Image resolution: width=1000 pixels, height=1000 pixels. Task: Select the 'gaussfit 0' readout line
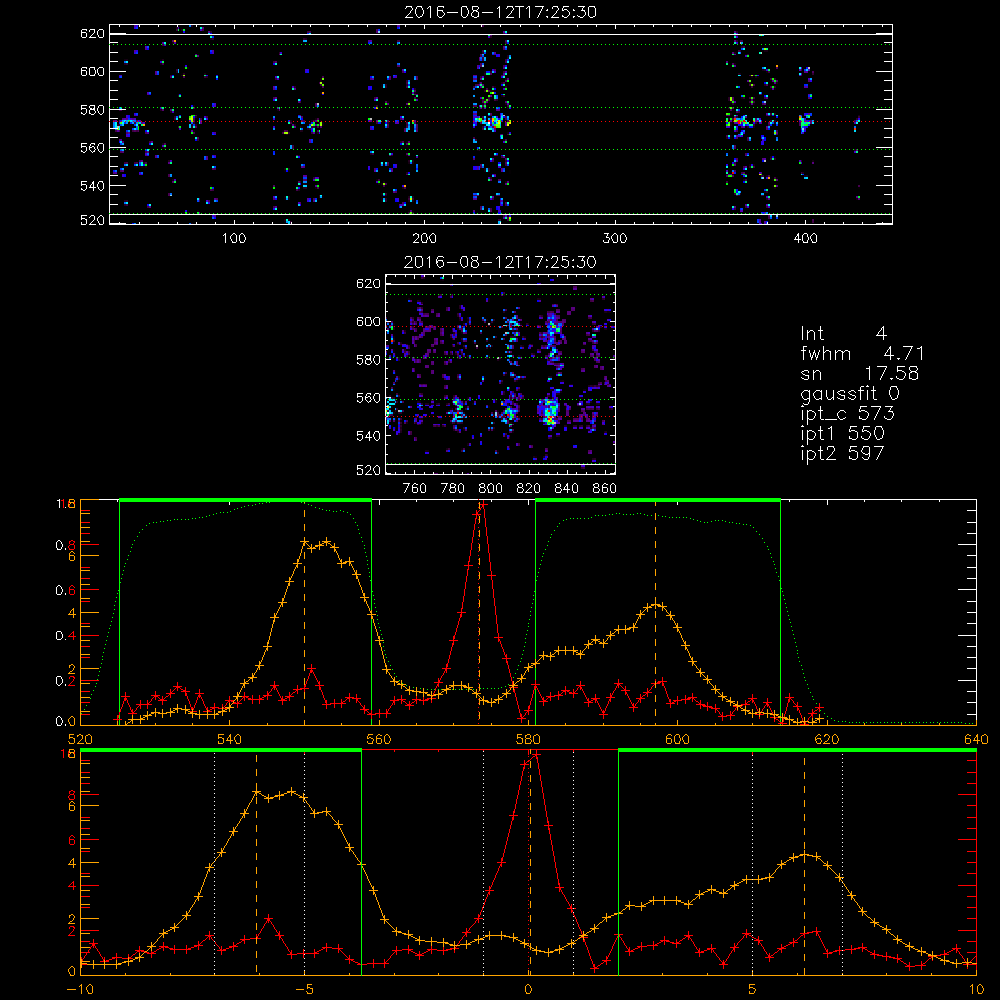pos(850,394)
